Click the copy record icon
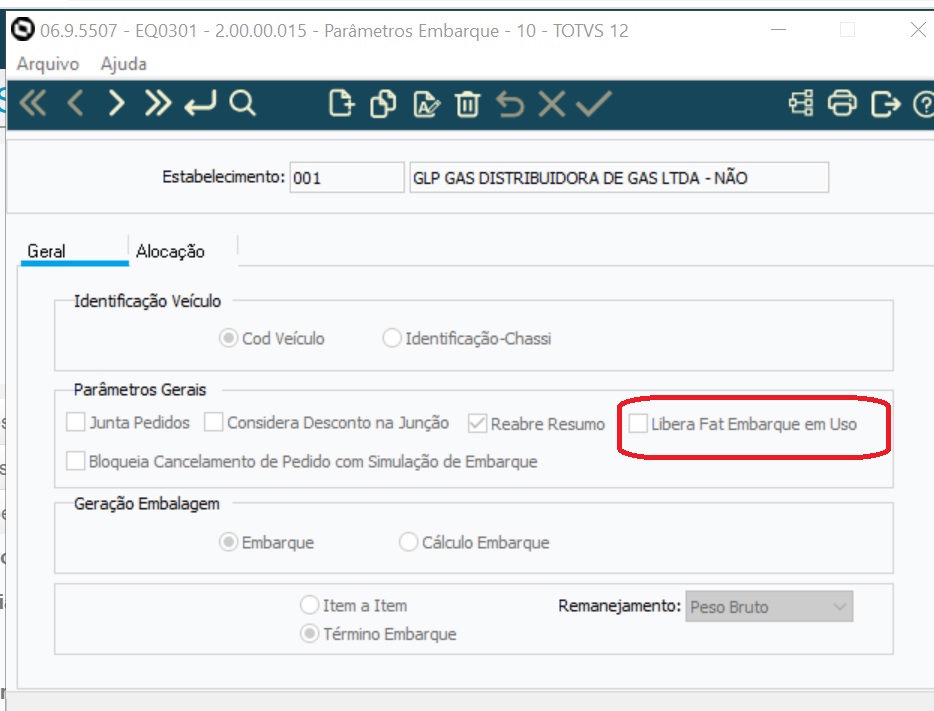Screen dimensions: 934x711 384,104
